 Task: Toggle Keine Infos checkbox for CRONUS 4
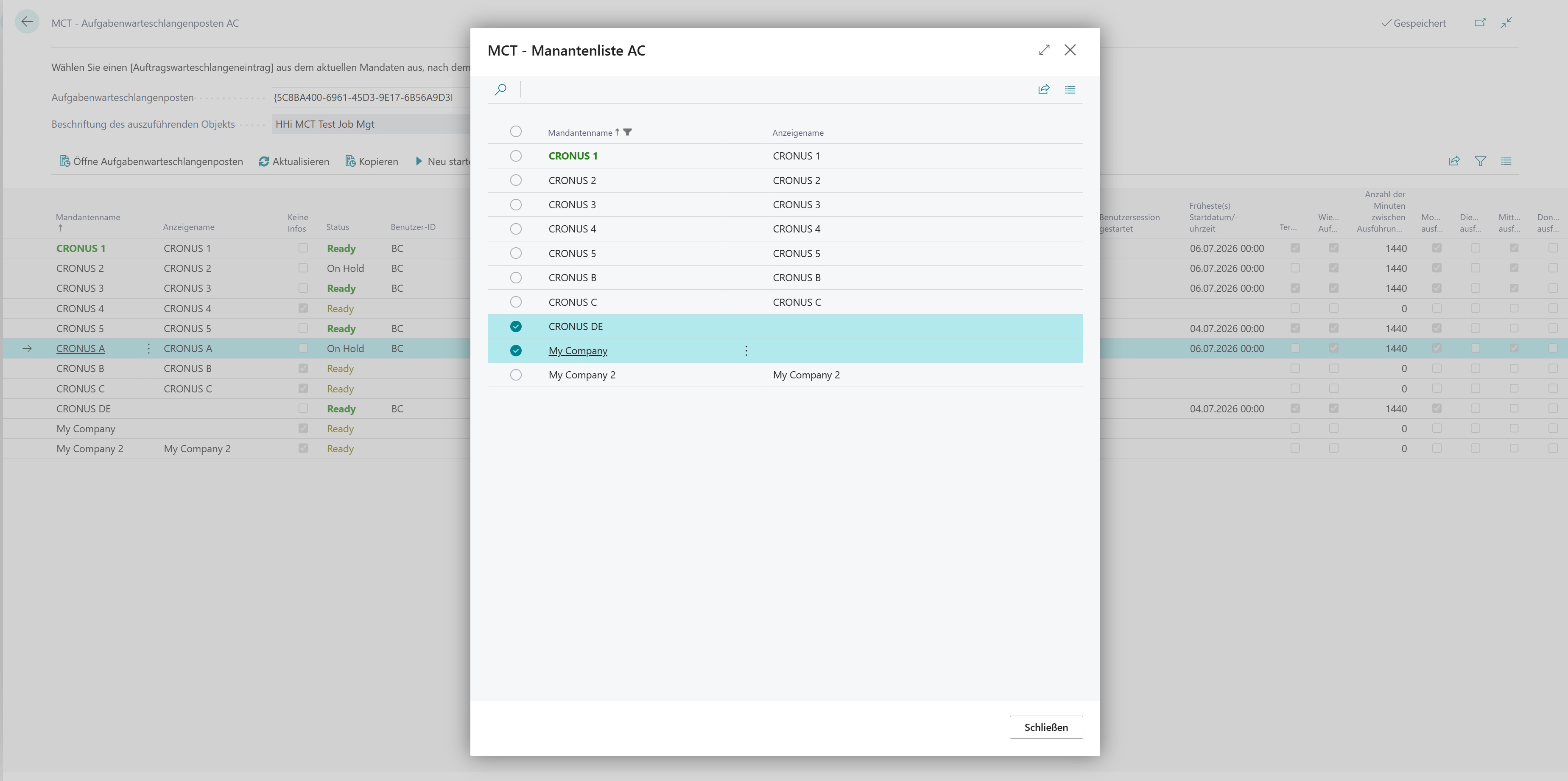tap(303, 309)
